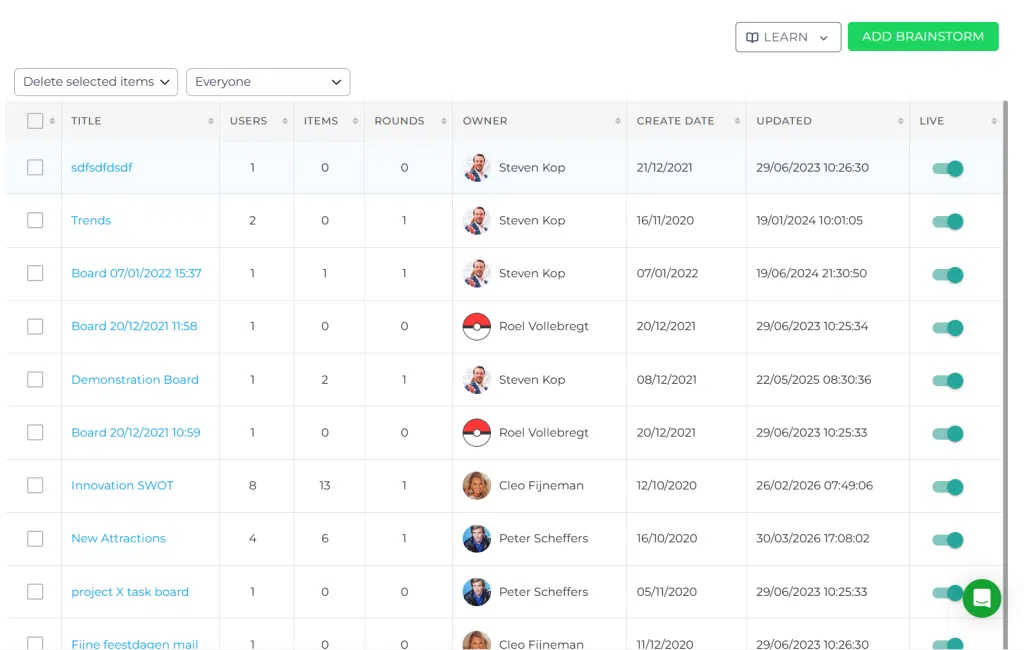
Task: Click the UPDATED column header label
Action: (x=784, y=121)
